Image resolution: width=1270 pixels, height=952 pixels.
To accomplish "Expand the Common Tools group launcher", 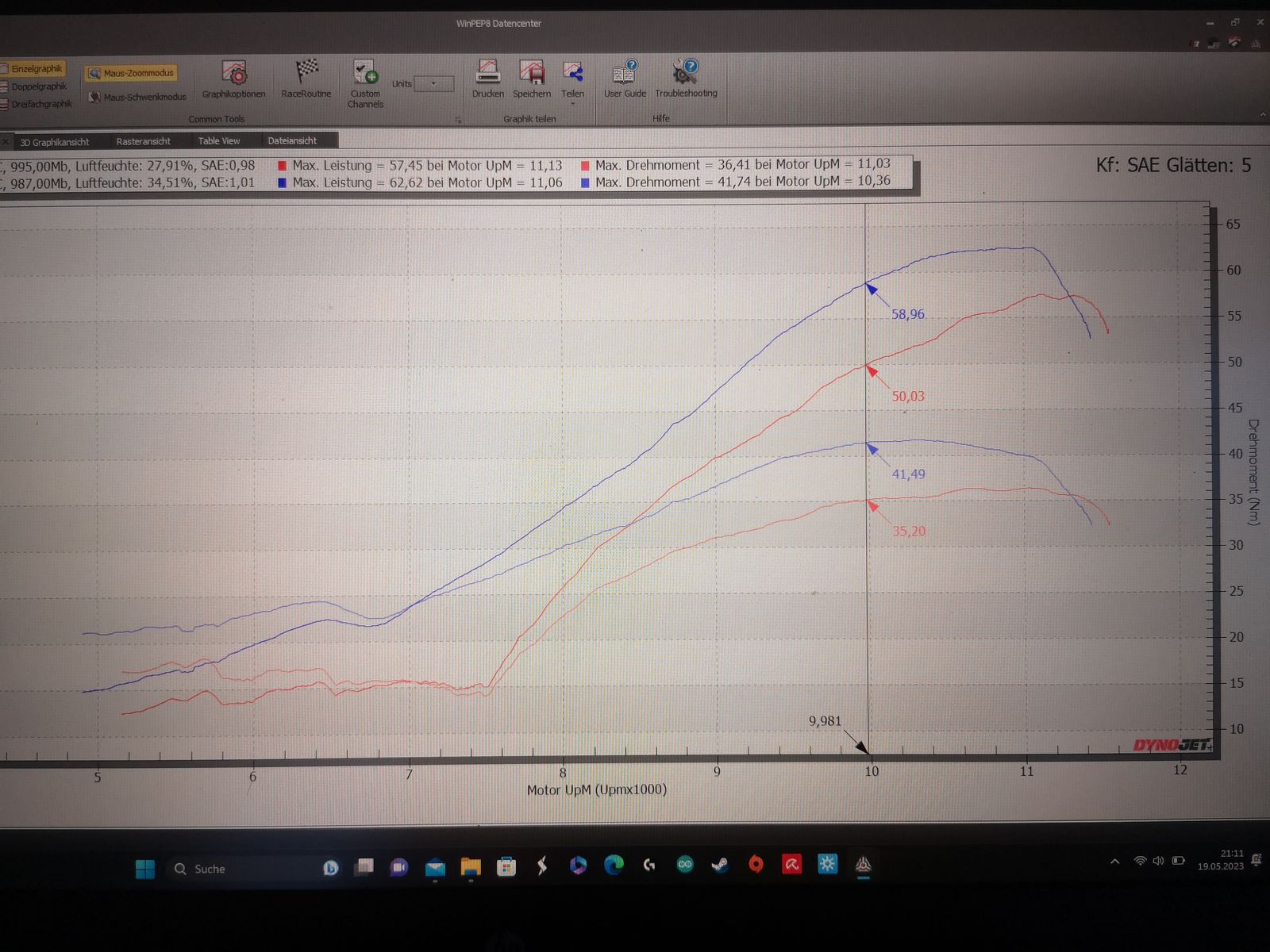I will click(x=458, y=120).
